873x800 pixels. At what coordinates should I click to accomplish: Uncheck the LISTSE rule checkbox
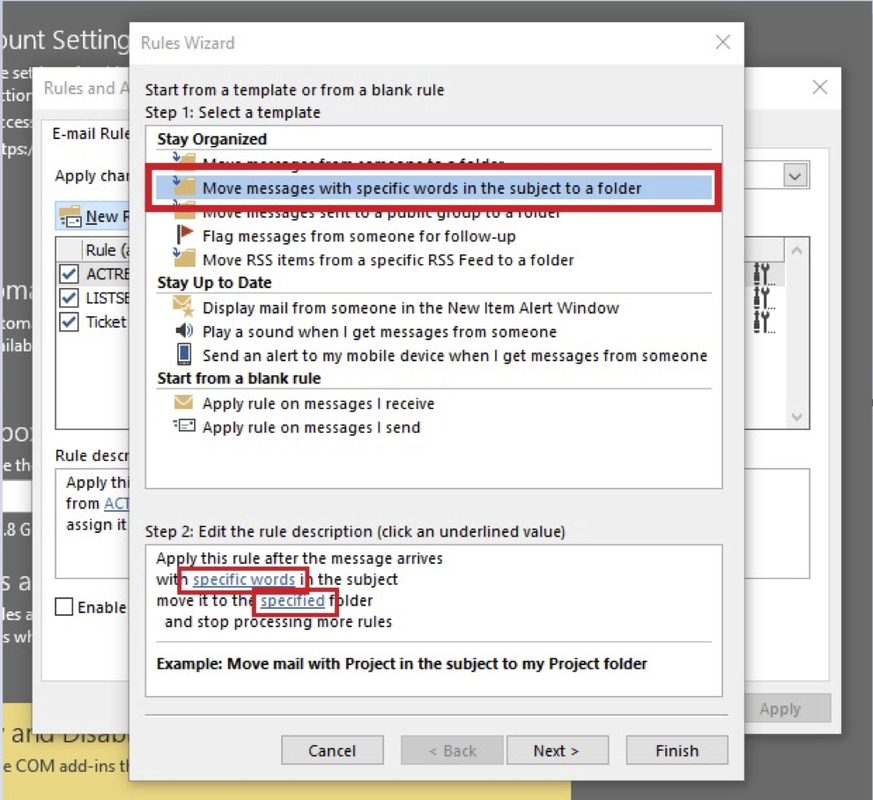[x=69, y=298]
